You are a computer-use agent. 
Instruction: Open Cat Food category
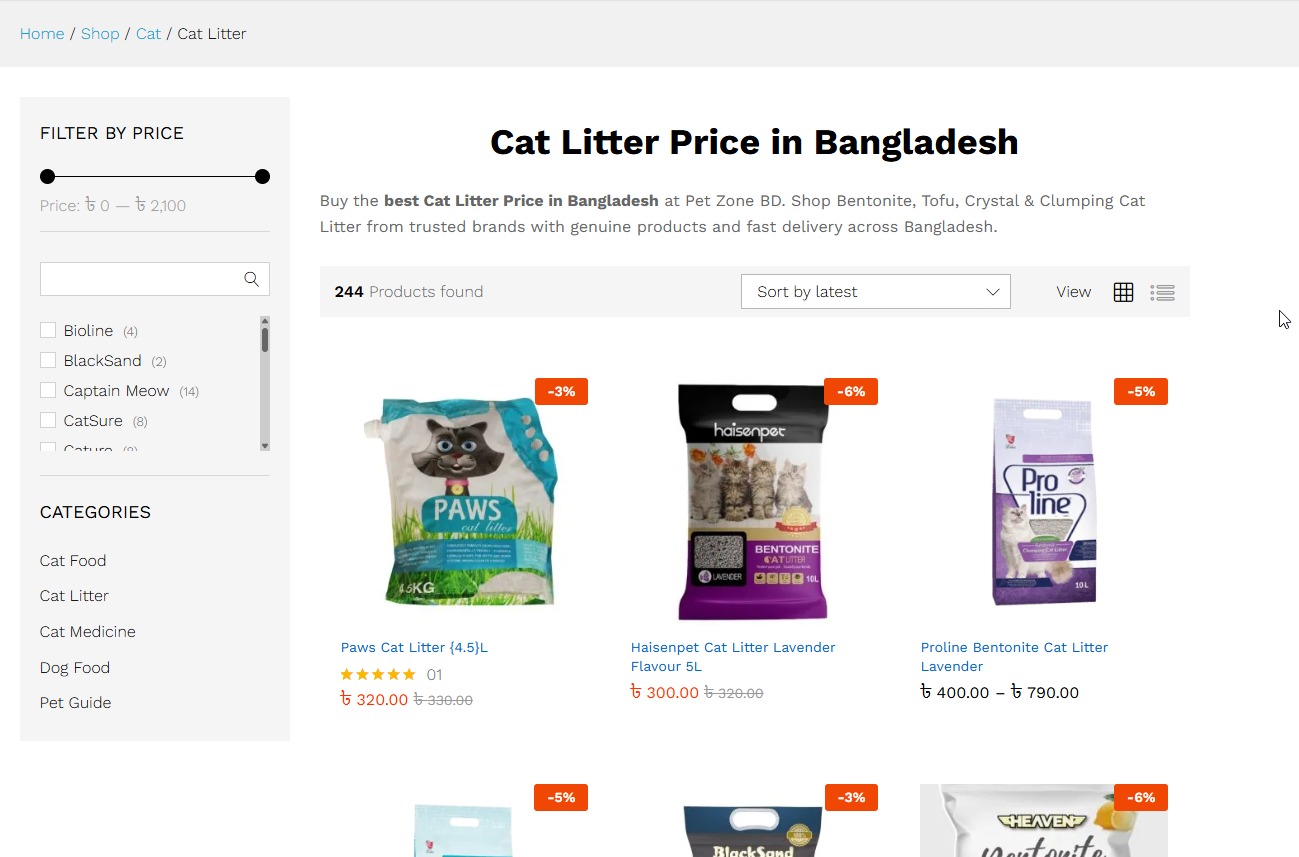[x=73, y=561]
